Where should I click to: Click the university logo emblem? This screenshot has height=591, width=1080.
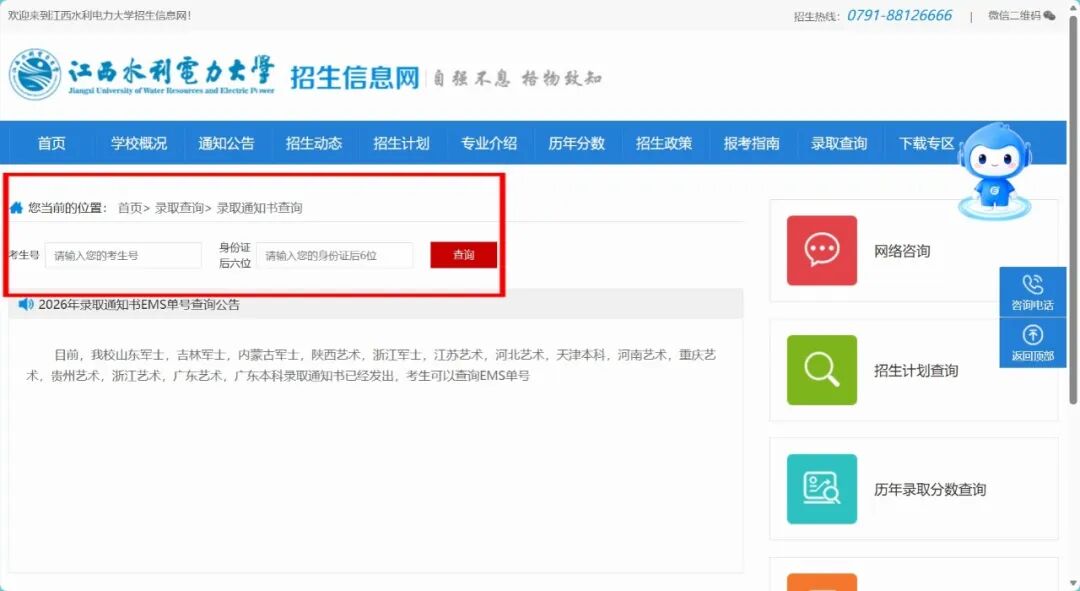coord(35,74)
